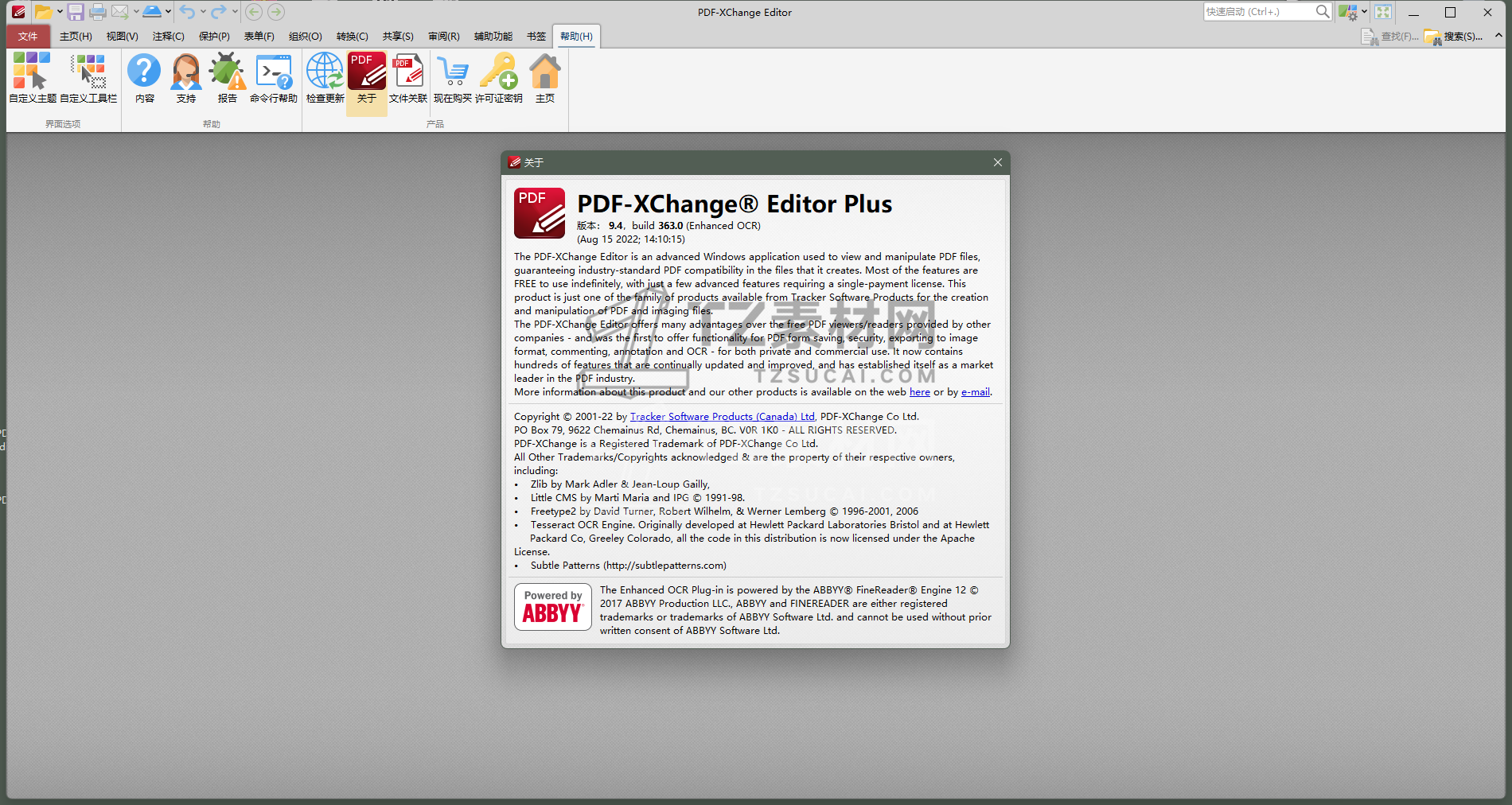Open the 报告 bug report tool

pyautogui.click(x=228, y=78)
